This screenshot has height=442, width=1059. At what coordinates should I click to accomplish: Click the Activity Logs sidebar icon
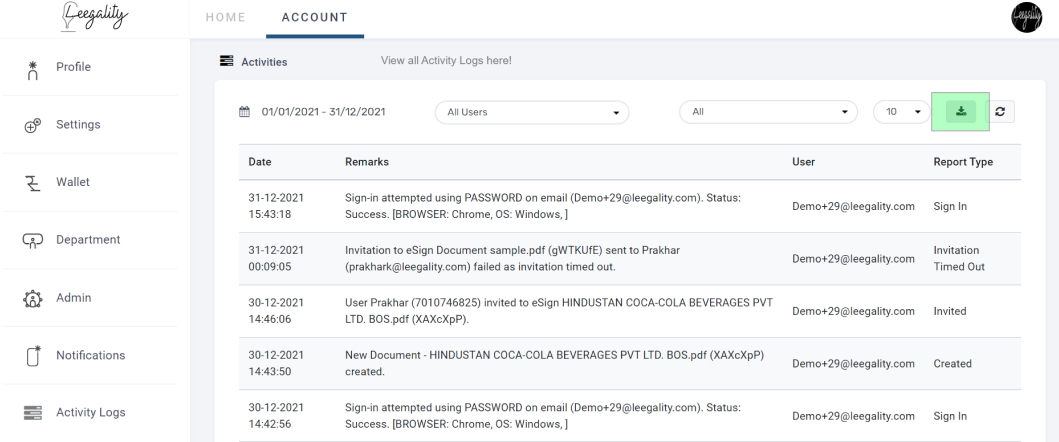[x=32, y=412]
